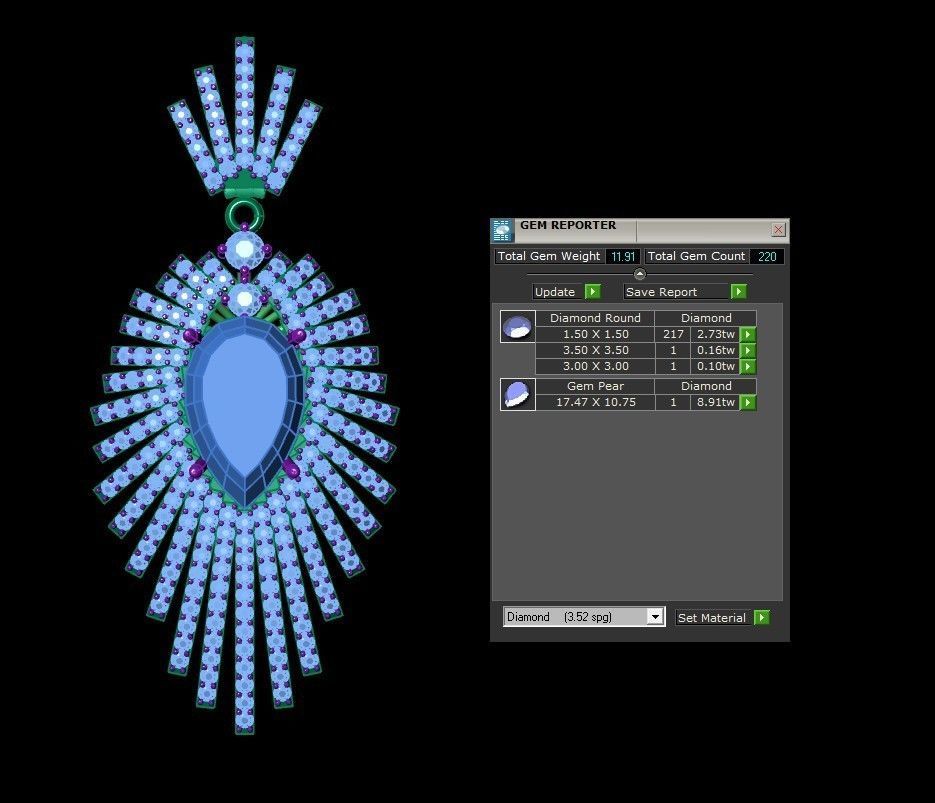Click the Gem Pear header cell
The height and width of the screenshot is (803, 935).
tap(595, 386)
